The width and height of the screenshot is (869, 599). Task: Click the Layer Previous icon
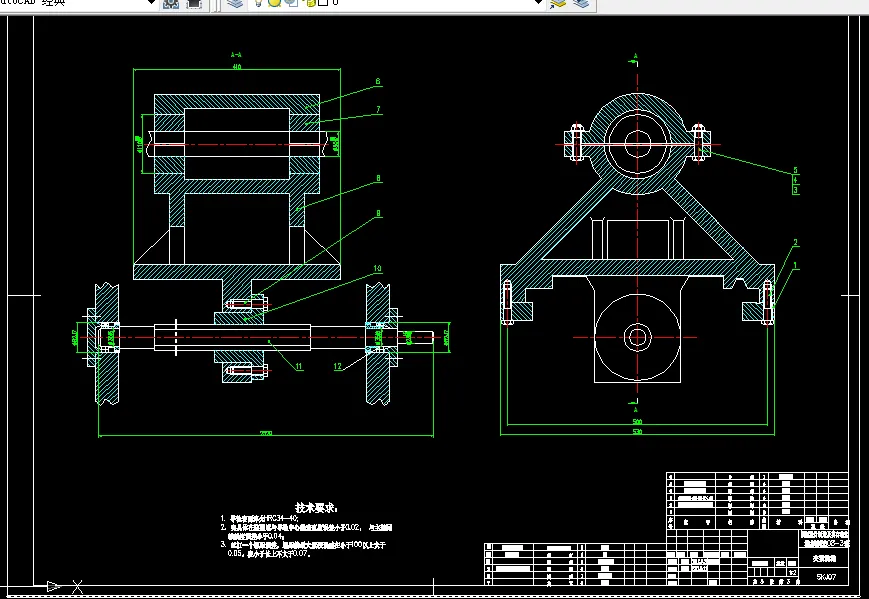(581, 4)
